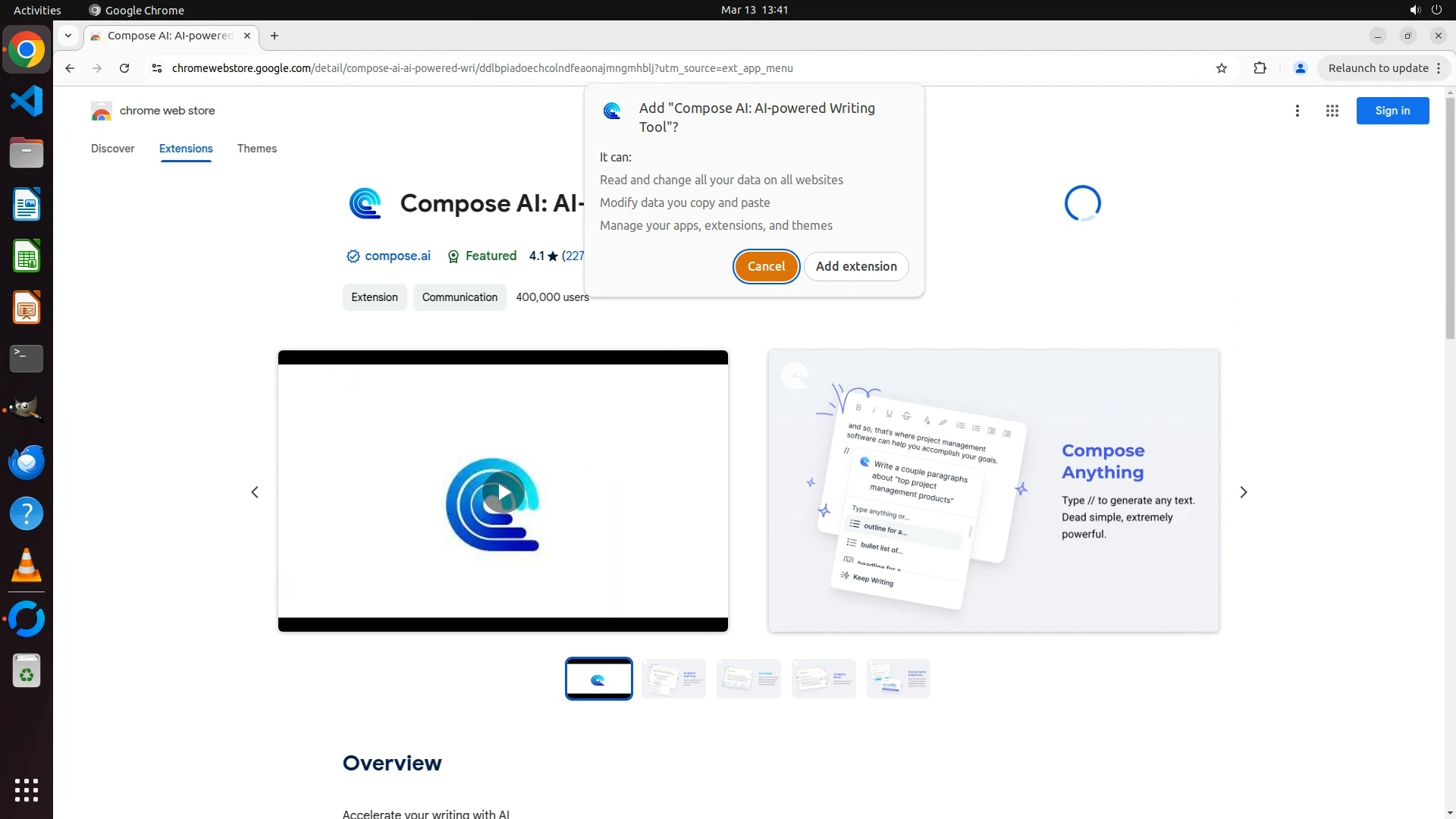The width and height of the screenshot is (1456, 819).
Task: Click Add extension in the dialog
Action: [x=855, y=266]
